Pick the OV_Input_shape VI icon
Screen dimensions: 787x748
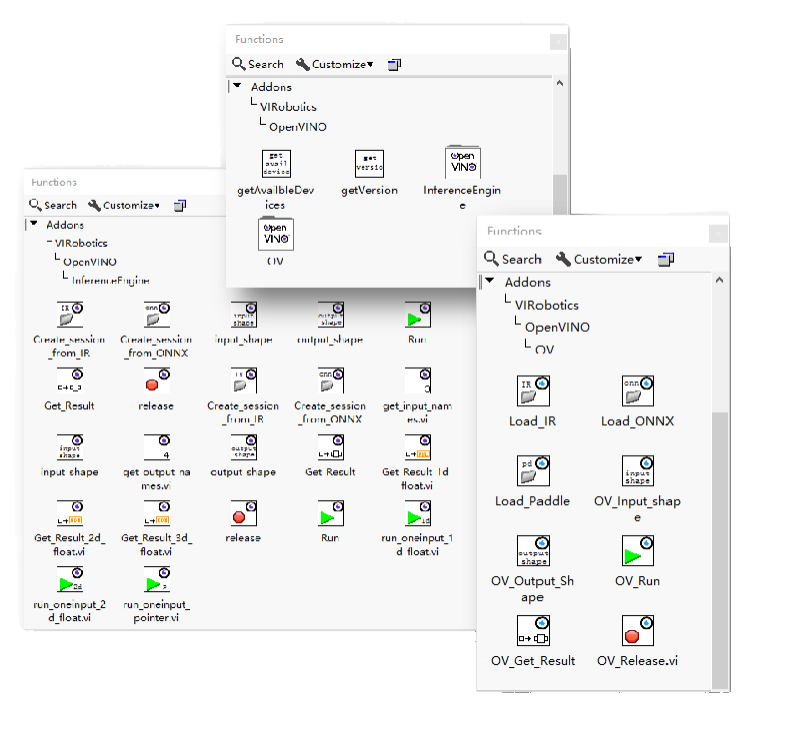(x=637, y=470)
